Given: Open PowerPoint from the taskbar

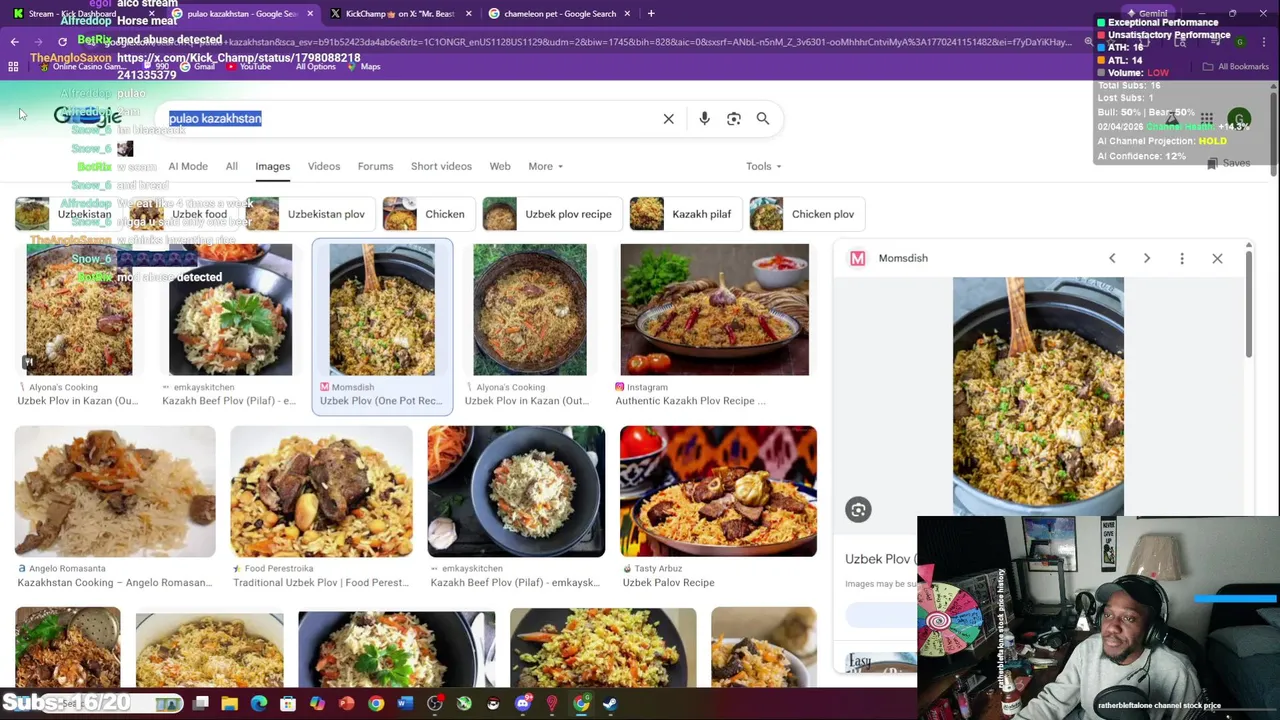Looking at the screenshot, I should click(346, 704).
